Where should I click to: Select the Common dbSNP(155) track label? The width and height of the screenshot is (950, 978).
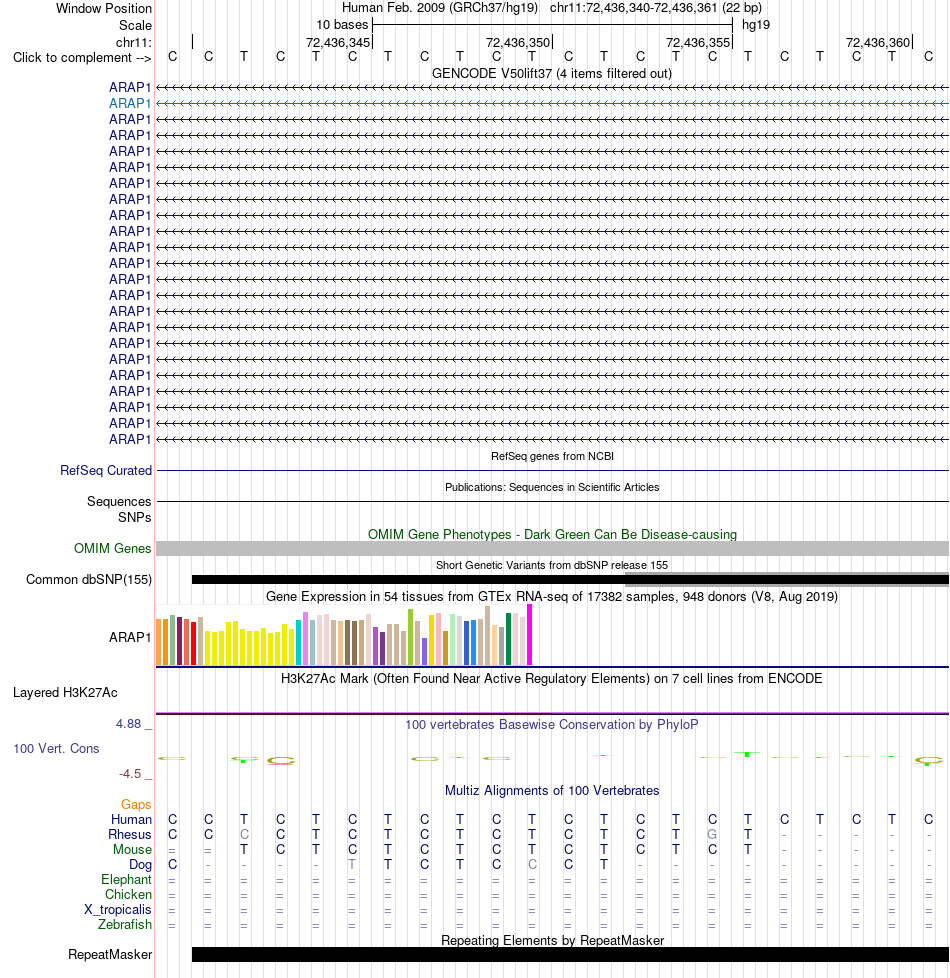coord(89,579)
